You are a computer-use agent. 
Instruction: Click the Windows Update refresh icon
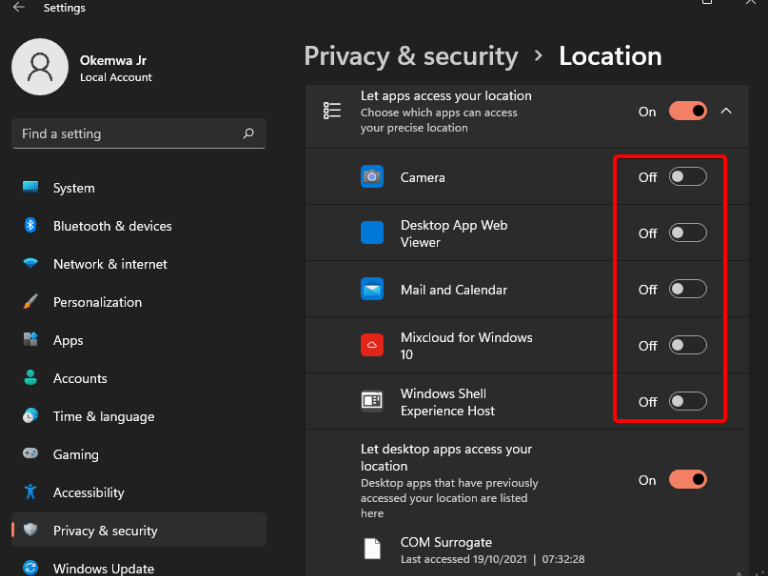tap(30, 568)
